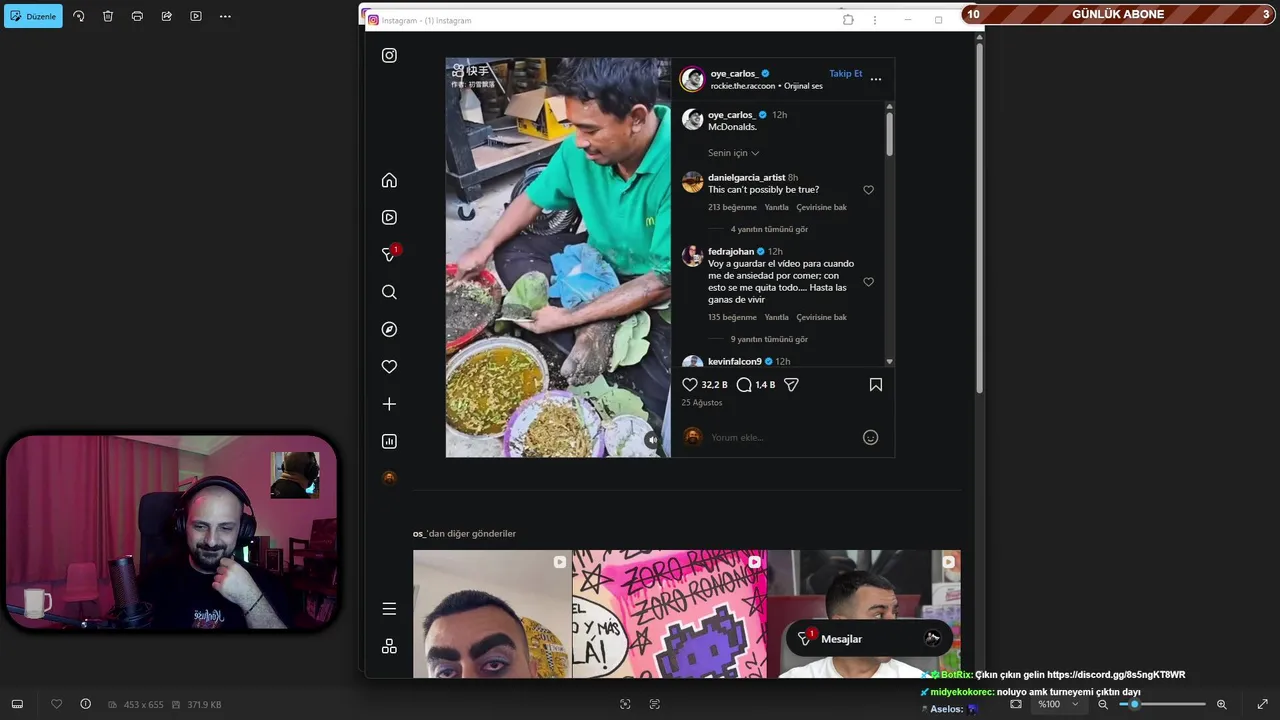The image size is (1280, 720).
Task: Follow oye_carlos_ with Takip Et
Action: 845,73
